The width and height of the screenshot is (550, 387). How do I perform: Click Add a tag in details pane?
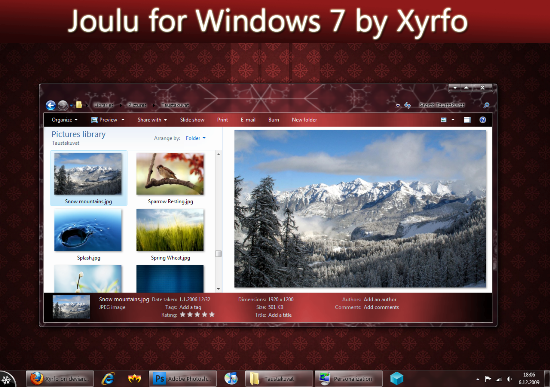pos(190,307)
